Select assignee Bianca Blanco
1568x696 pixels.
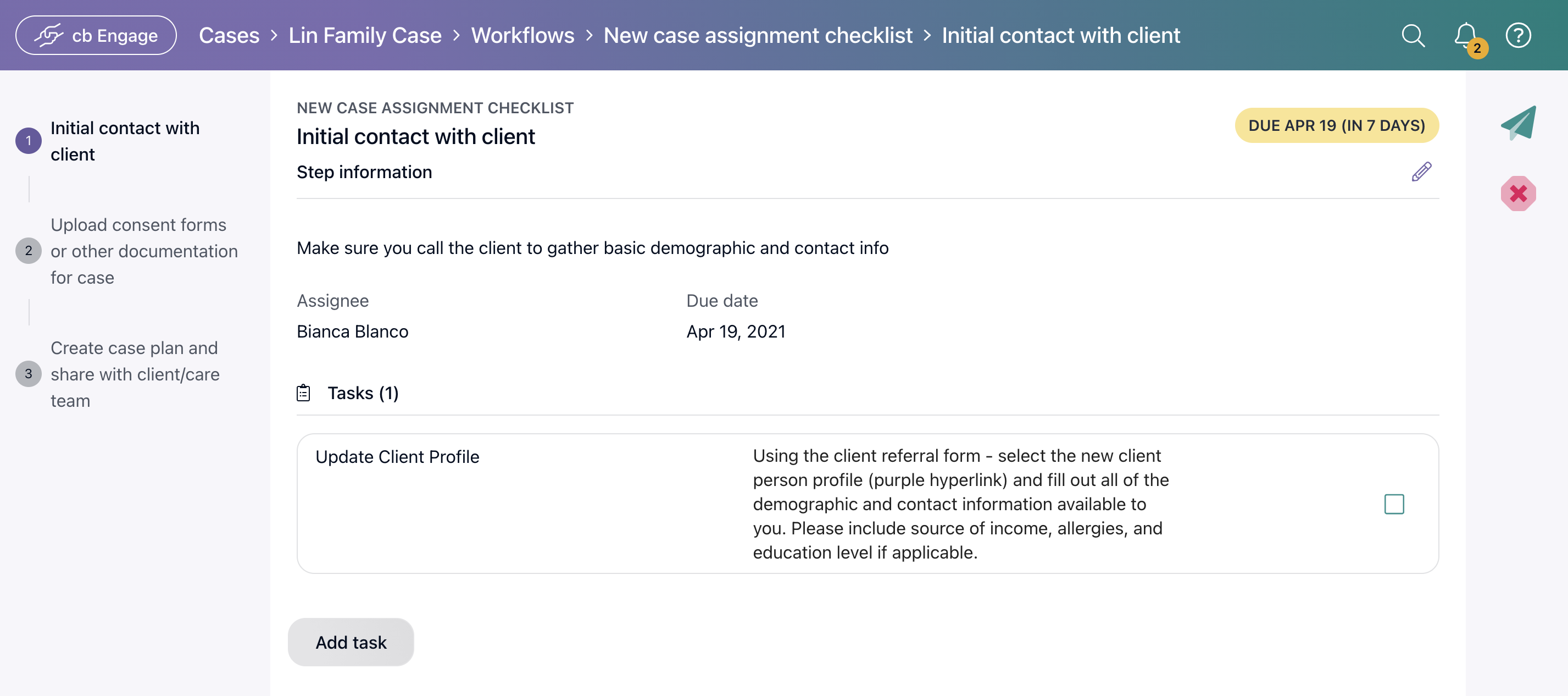[x=352, y=332]
